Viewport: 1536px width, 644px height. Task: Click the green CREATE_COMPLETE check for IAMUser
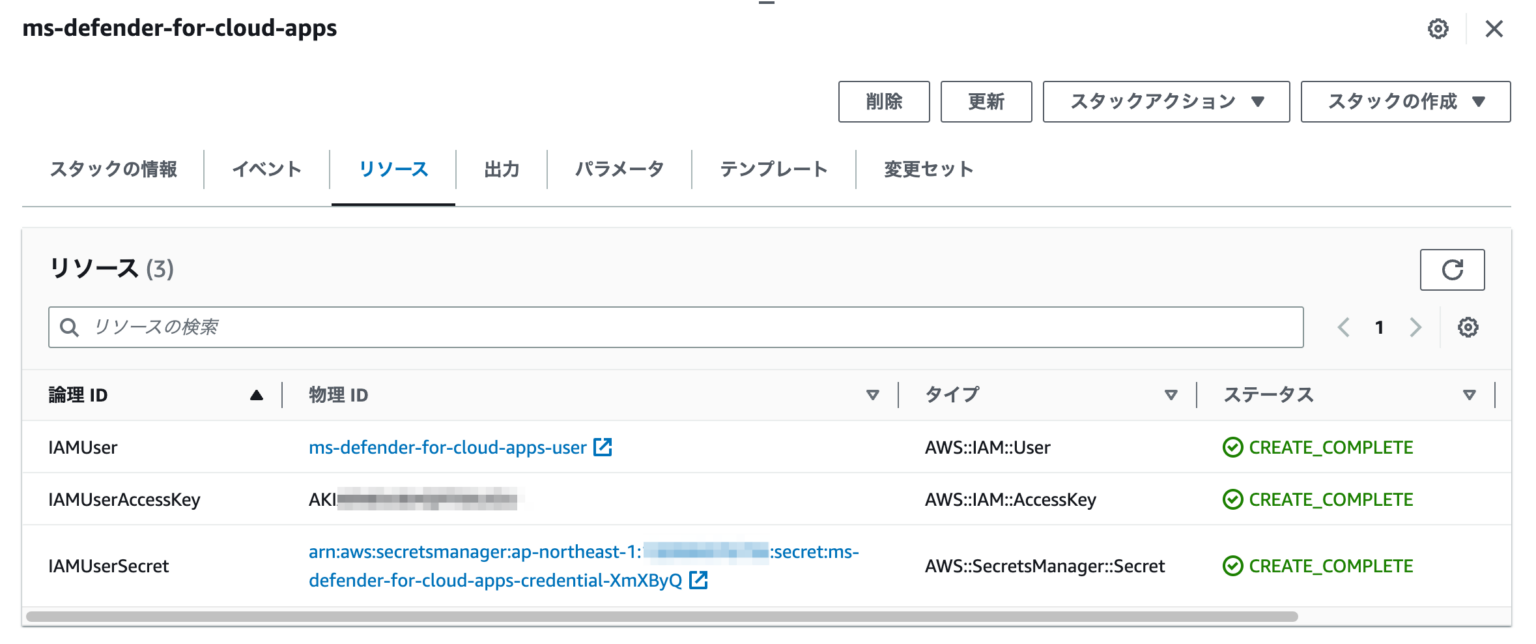coord(1233,447)
